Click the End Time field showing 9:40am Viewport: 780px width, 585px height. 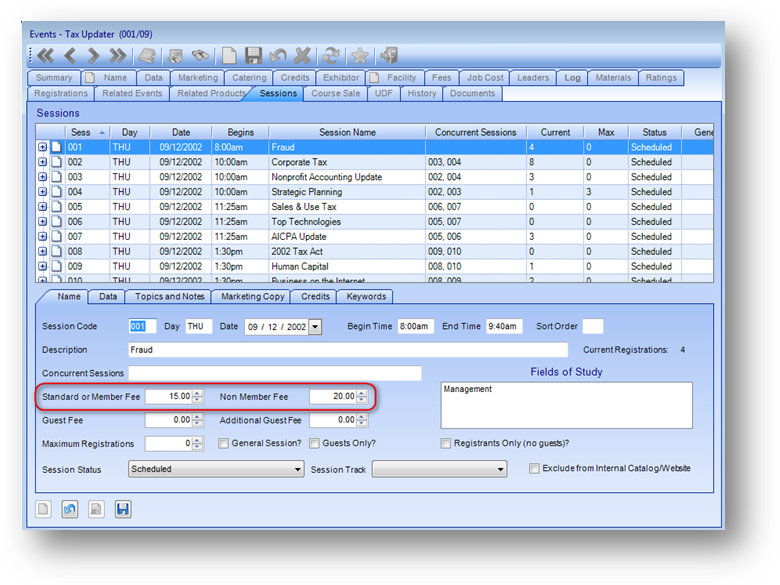click(504, 326)
